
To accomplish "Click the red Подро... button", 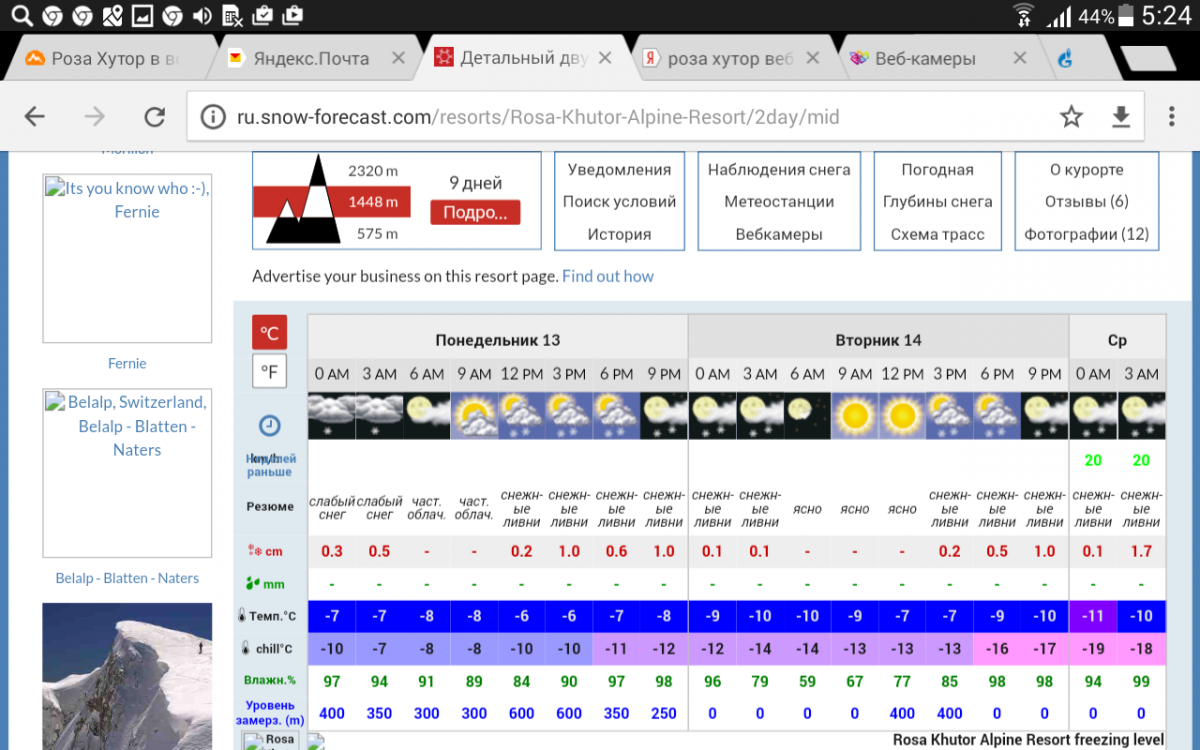I will [475, 212].
